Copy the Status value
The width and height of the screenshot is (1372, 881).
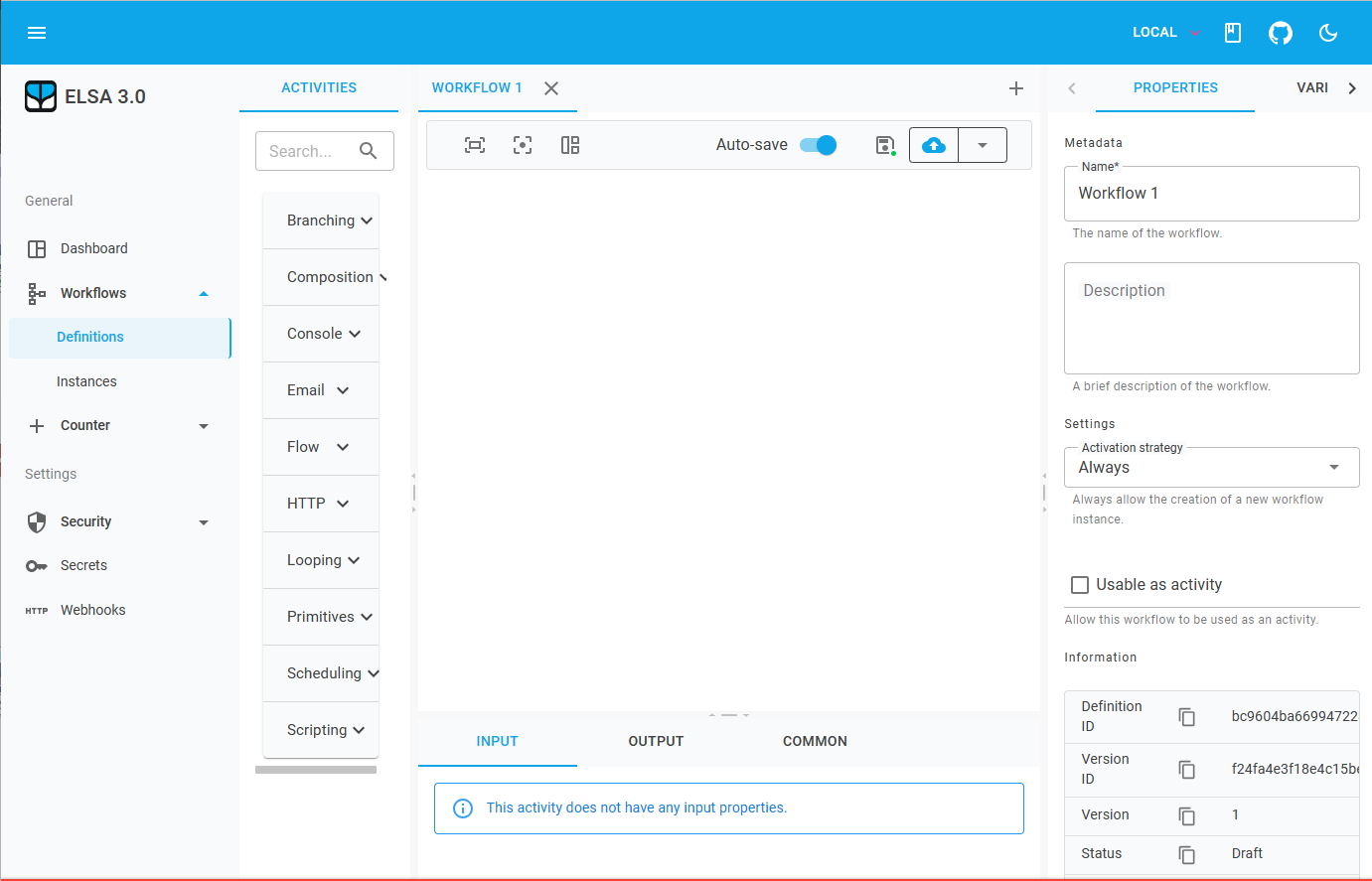click(1187, 854)
